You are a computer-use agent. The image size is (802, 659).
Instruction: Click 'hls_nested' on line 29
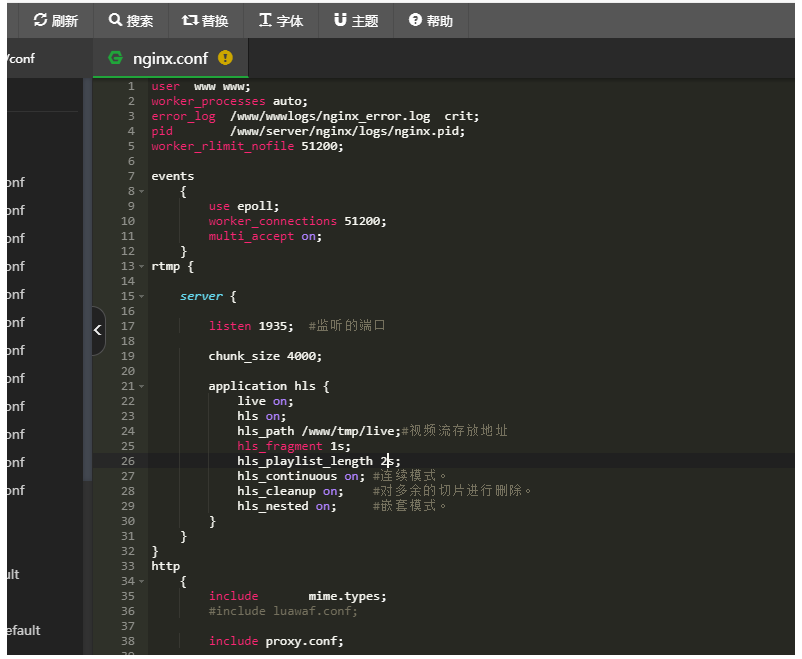[x=273, y=507]
